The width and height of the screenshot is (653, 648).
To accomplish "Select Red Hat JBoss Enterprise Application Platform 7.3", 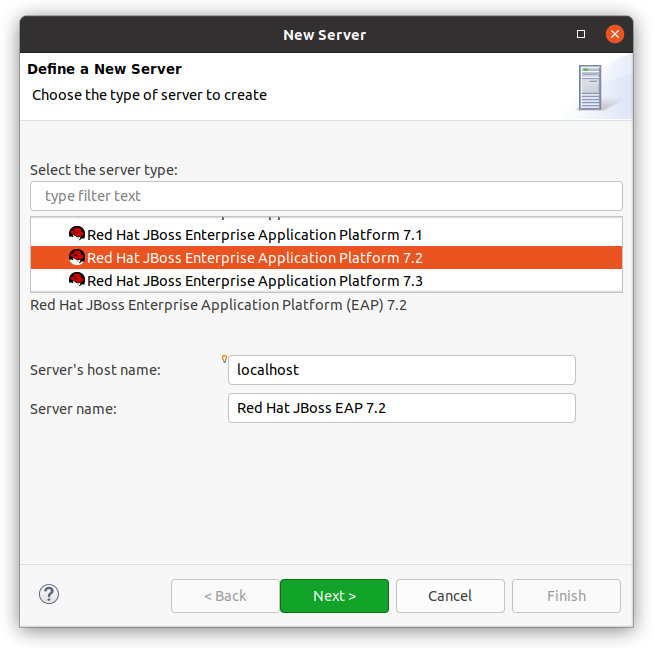I will (x=326, y=280).
